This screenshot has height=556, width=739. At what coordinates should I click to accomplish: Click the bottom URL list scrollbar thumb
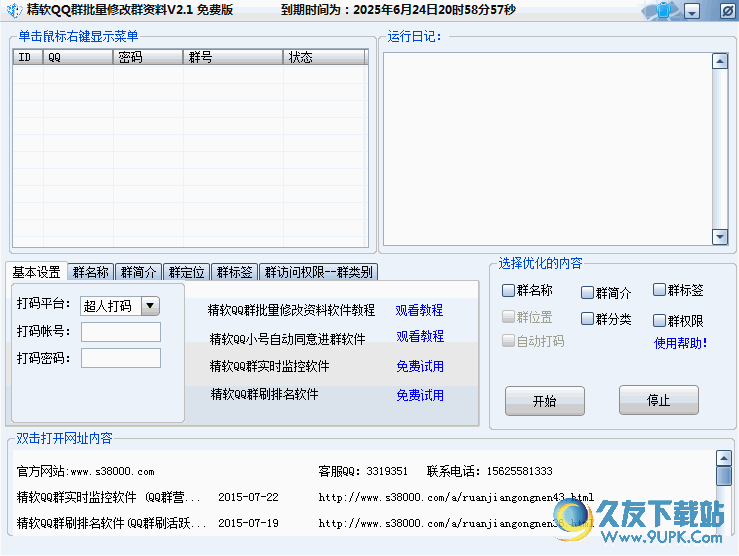pos(723,476)
